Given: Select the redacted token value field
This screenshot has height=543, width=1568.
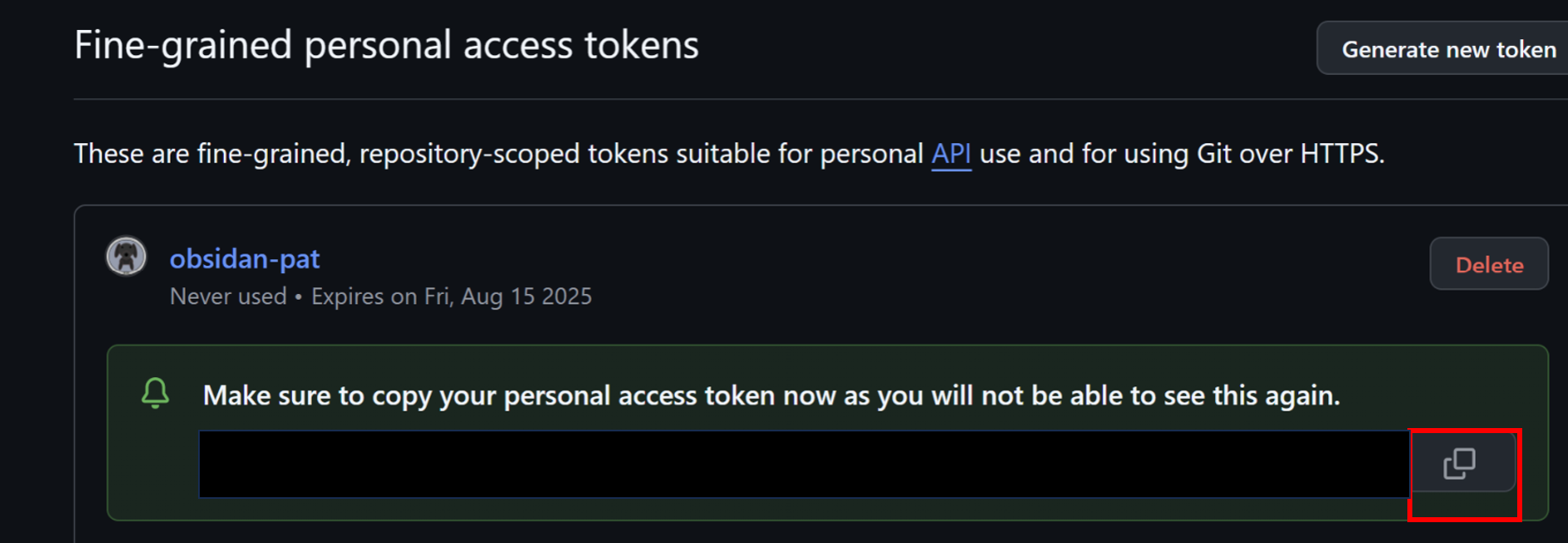Looking at the screenshot, I should (804, 465).
